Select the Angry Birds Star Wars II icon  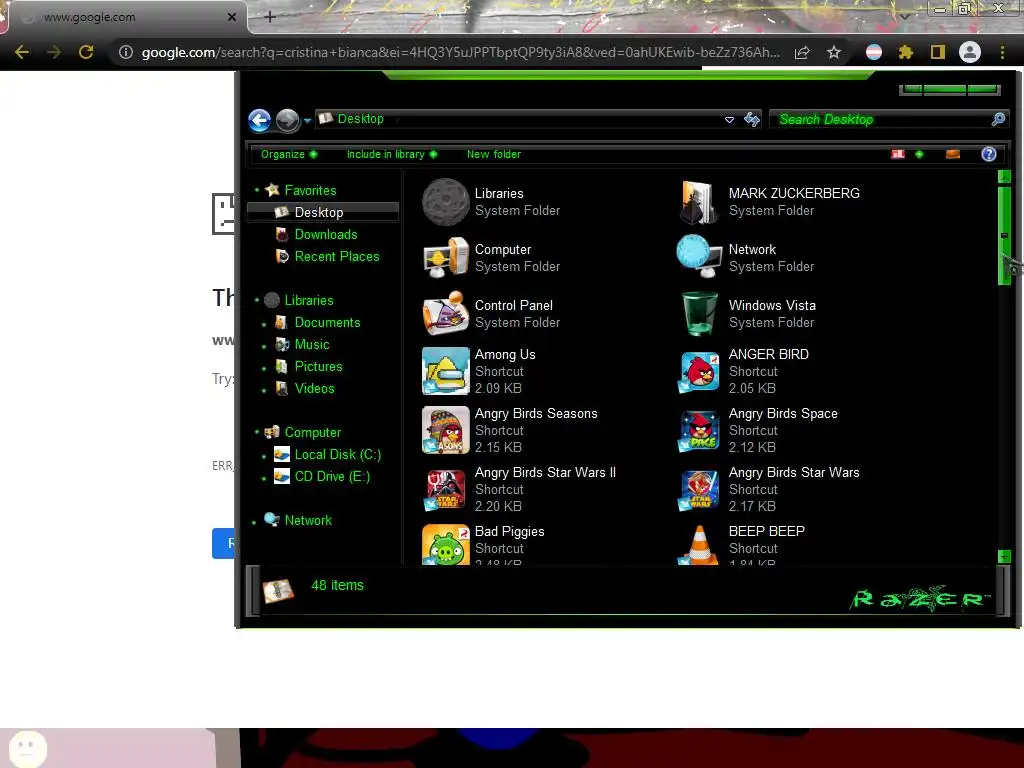click(x=445, y=489)
